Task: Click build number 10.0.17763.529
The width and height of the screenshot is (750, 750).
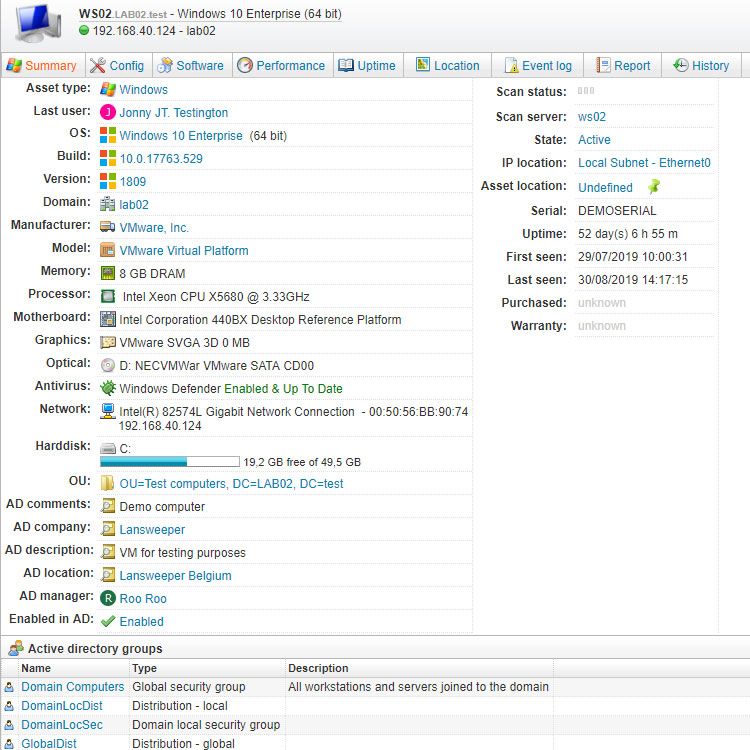Action: (x=161, y=158)
